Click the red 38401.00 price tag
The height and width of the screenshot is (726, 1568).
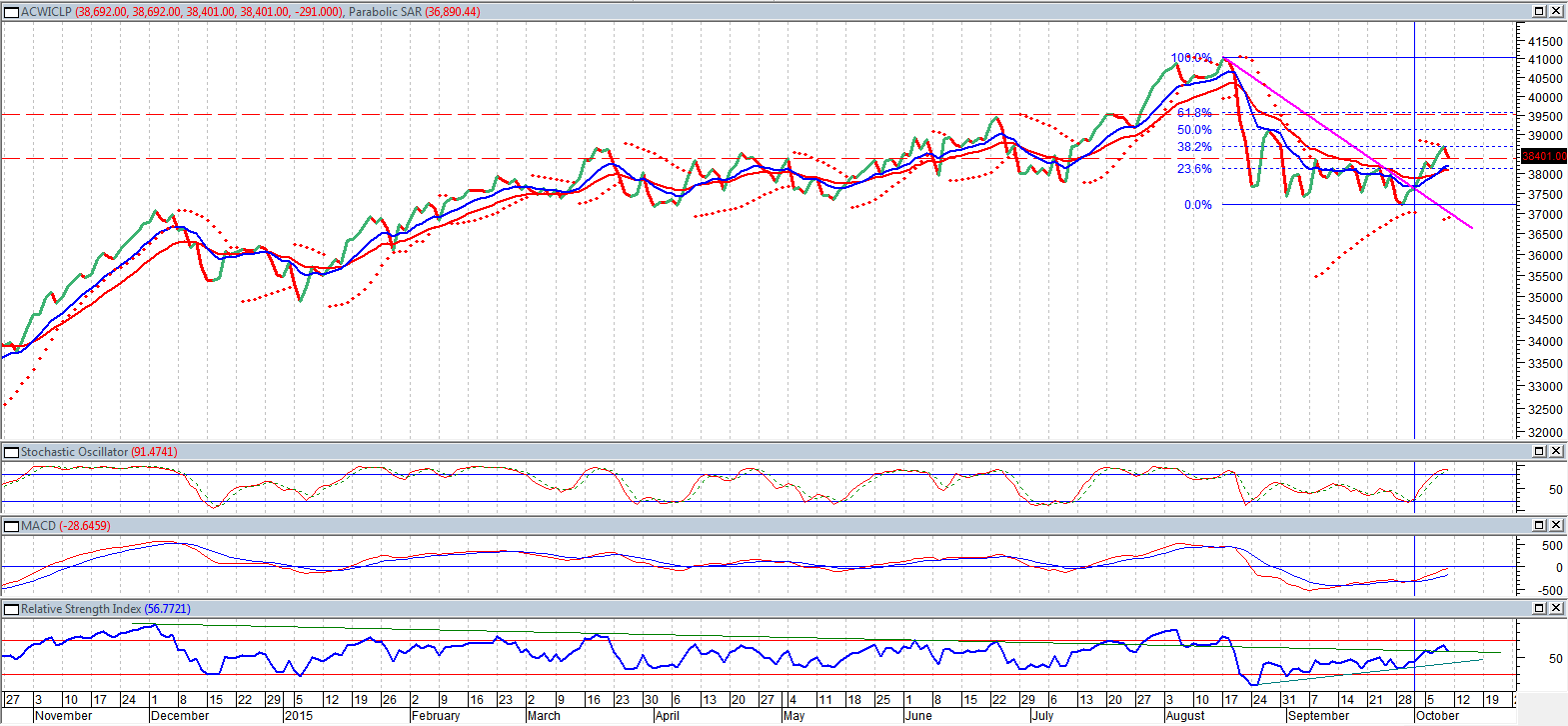tap(1543, 156)
